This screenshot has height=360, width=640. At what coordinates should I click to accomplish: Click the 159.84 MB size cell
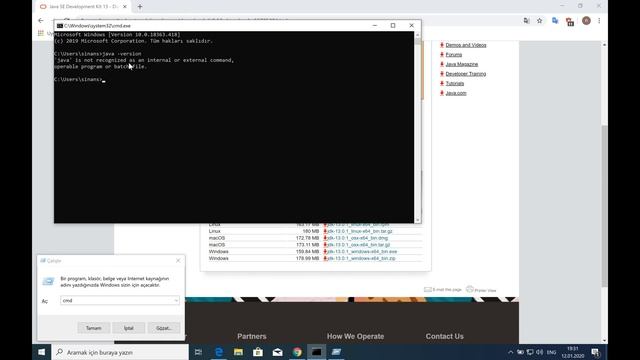(x=307, y=251)
